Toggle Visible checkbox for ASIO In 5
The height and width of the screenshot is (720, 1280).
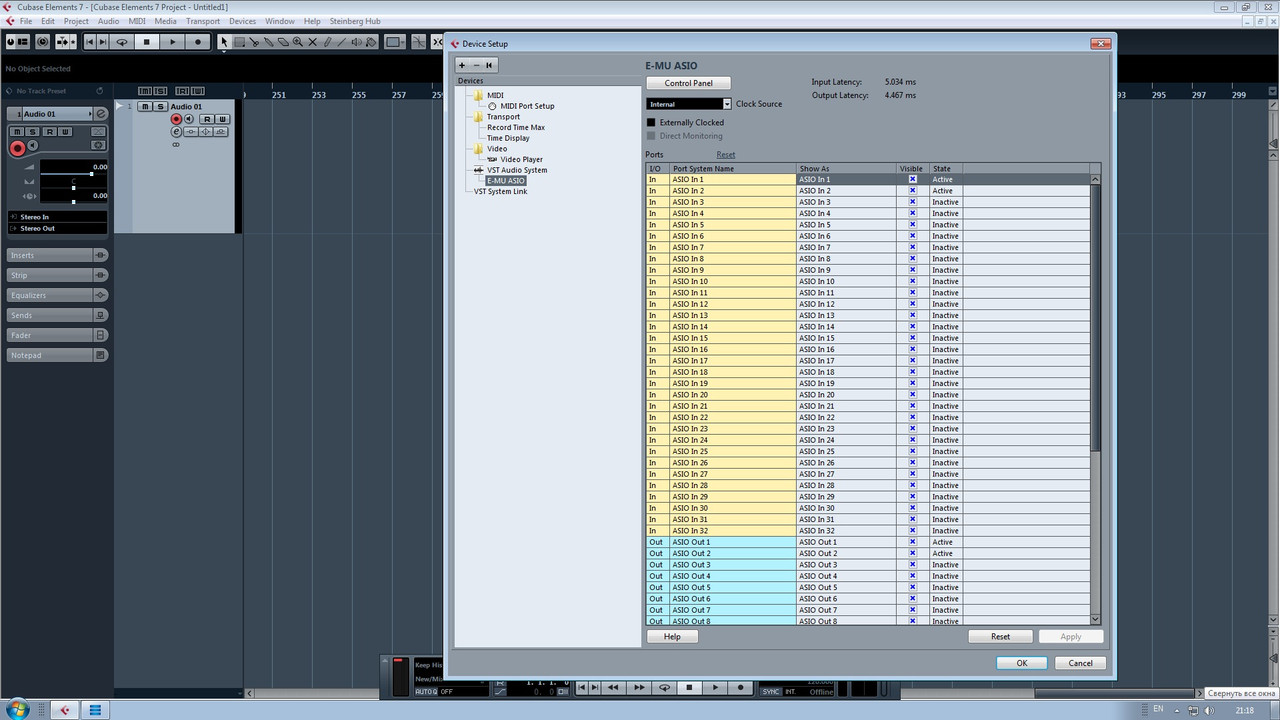912,224
